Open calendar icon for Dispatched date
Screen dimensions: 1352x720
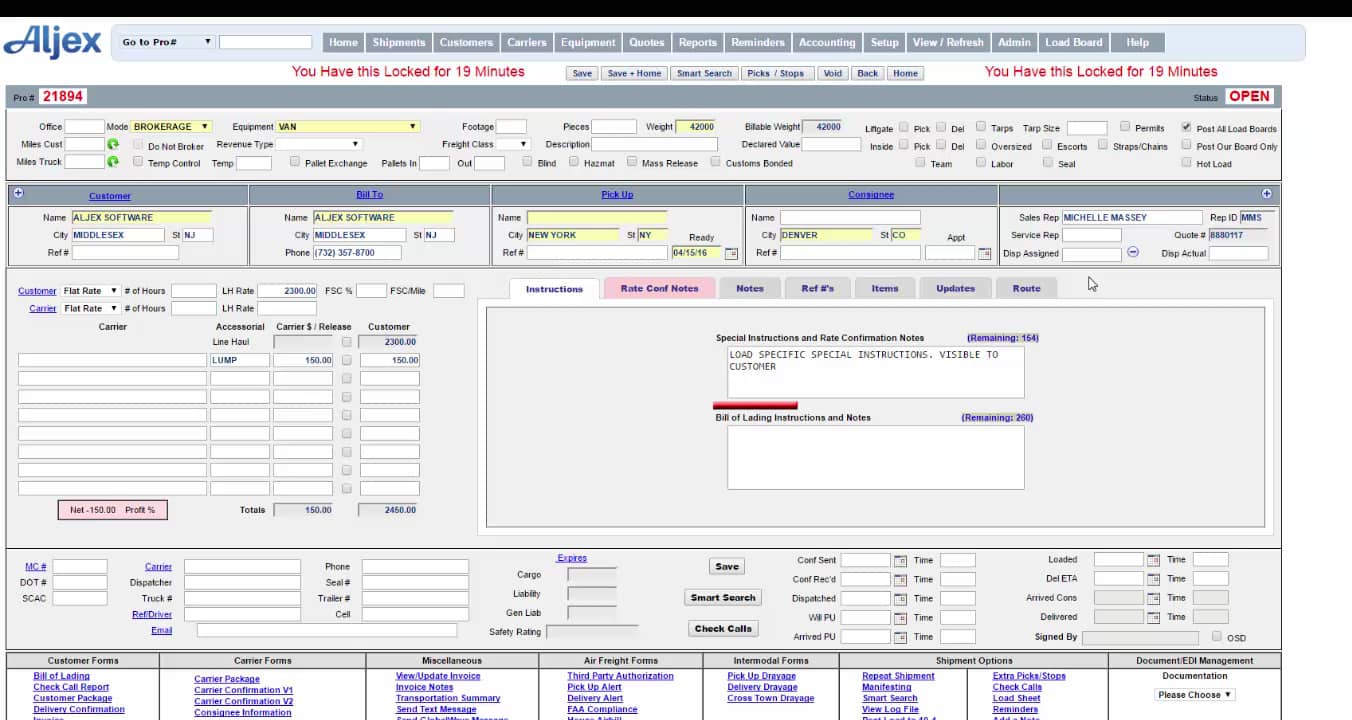[x=900, y=598]
